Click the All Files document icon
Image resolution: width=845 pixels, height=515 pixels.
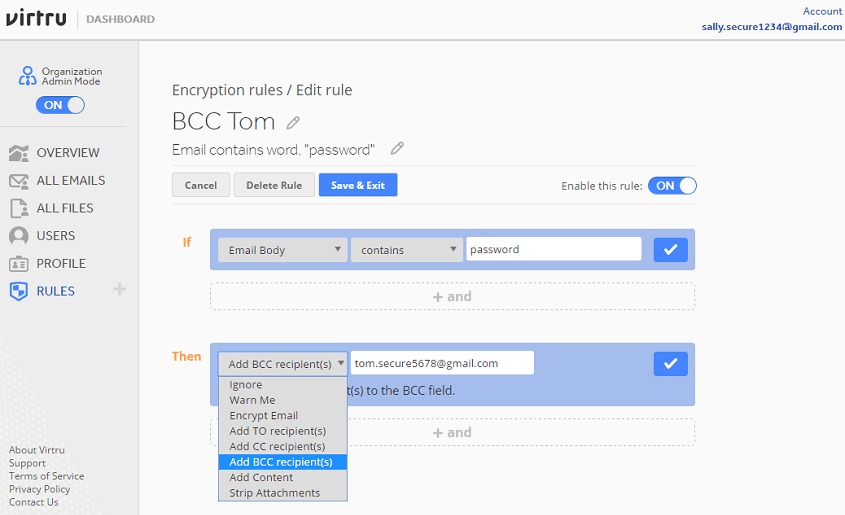tap(19, 208)
